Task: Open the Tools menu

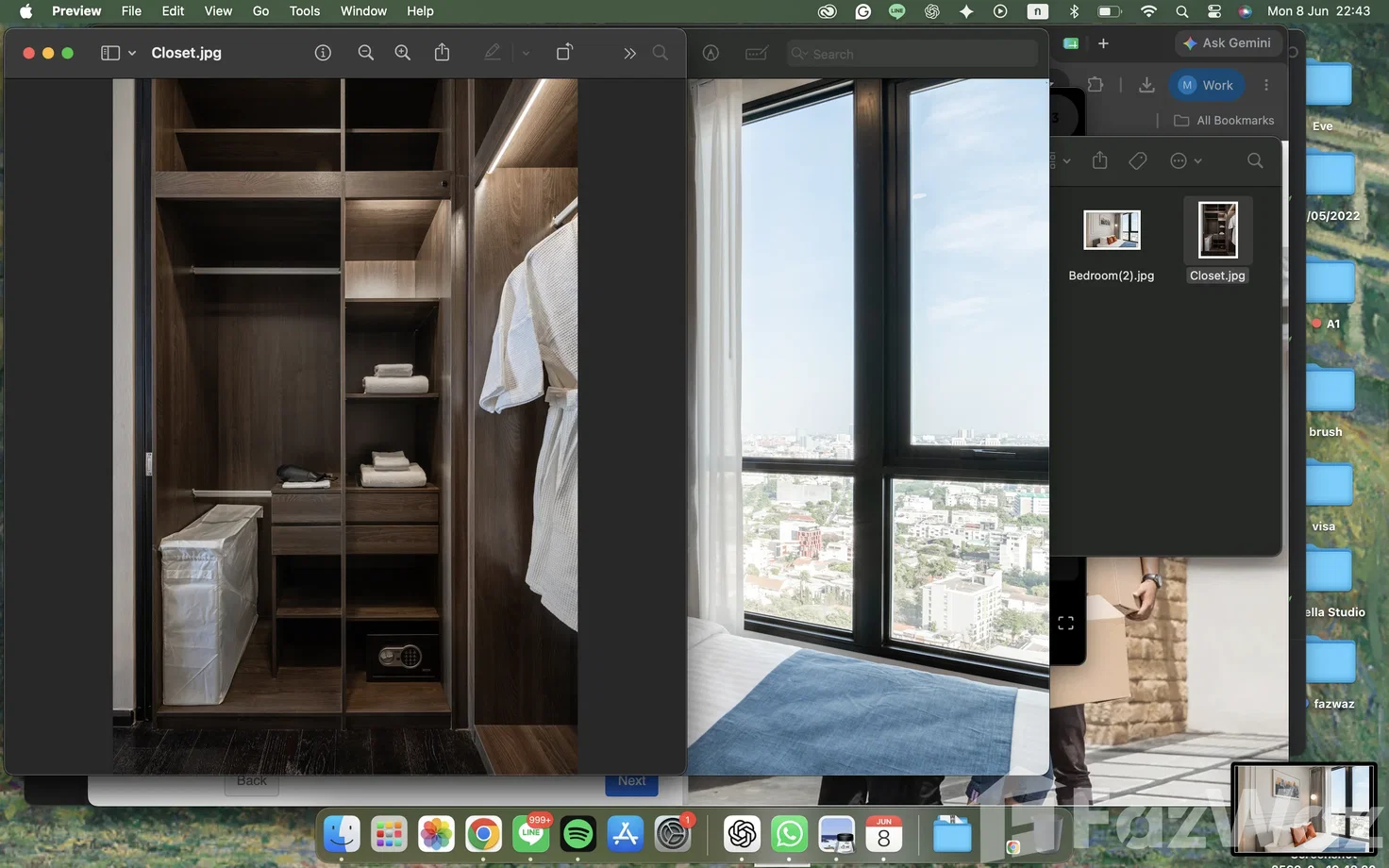Action: [x=304, y=11]
